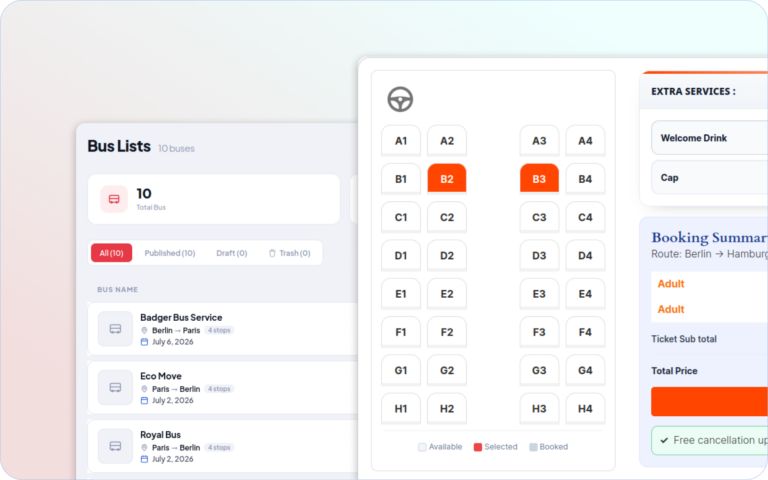The height and width of the screenshot is (480, 768).
Task: Click the 4 stops badge for Eco Move
Action: 219,389
